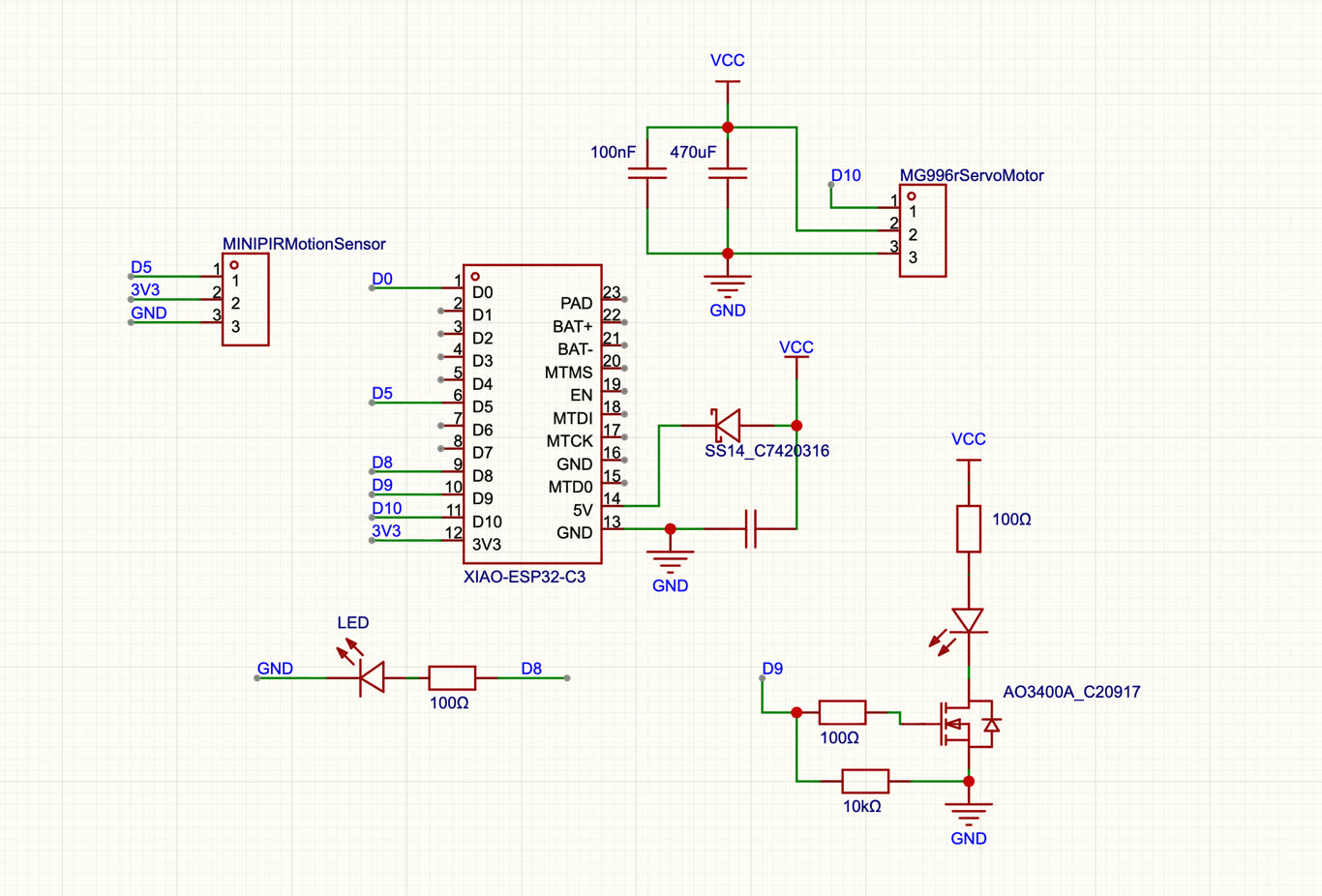The height and width of the screenshot is (896, 1322).
Task: Click the 10kΩ pull-down resistor
Action: point(865,781)
